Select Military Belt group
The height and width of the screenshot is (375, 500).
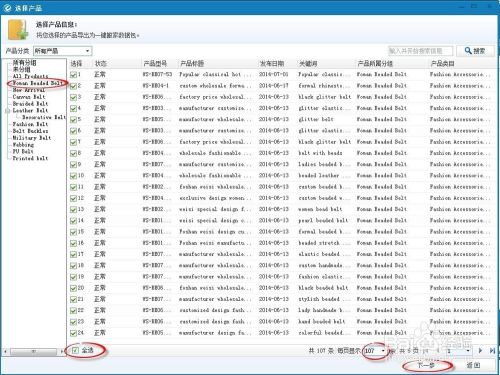[x=32, y=138]
